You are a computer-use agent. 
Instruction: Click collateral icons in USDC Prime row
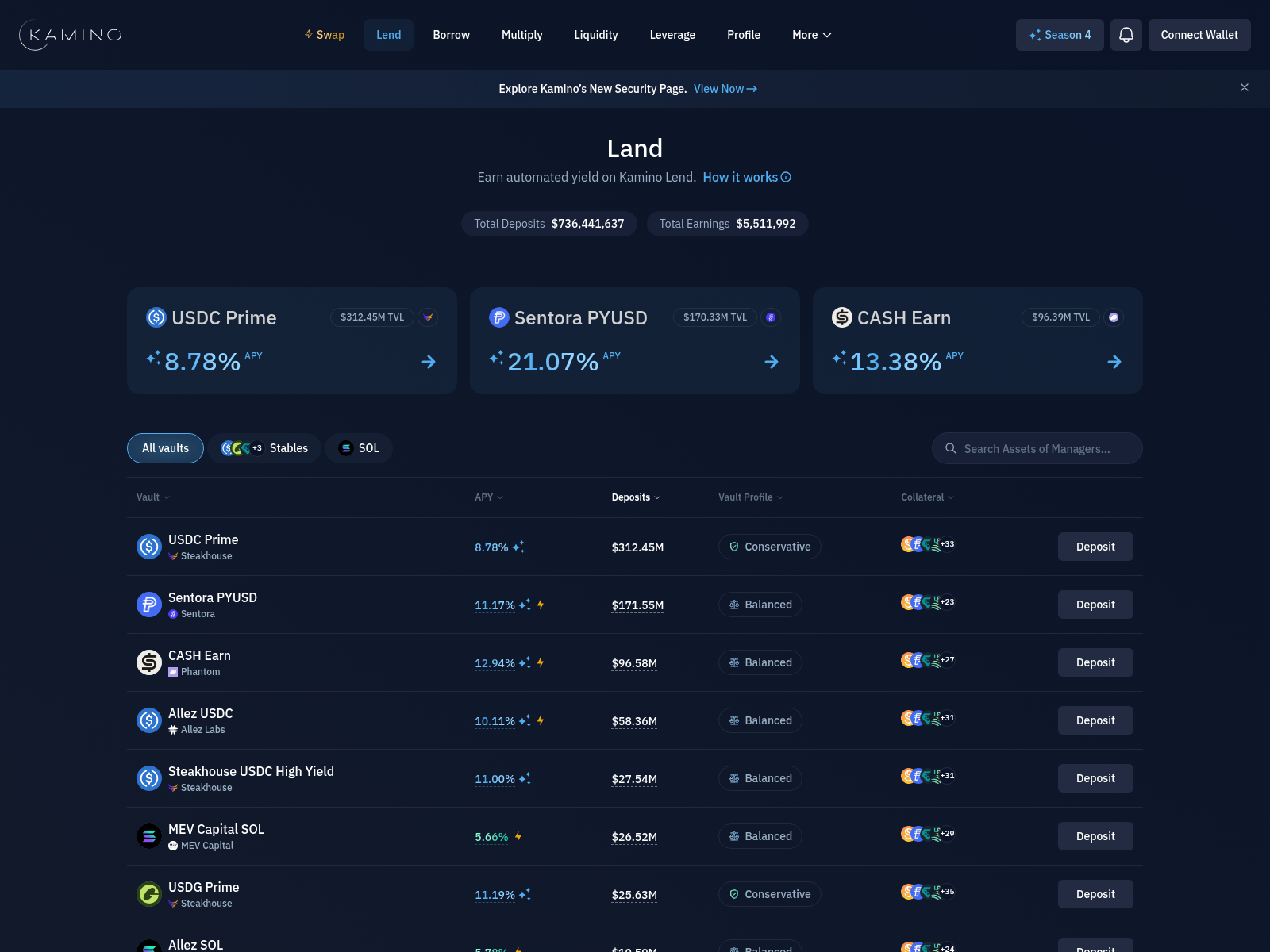click(x=928, y=544)
